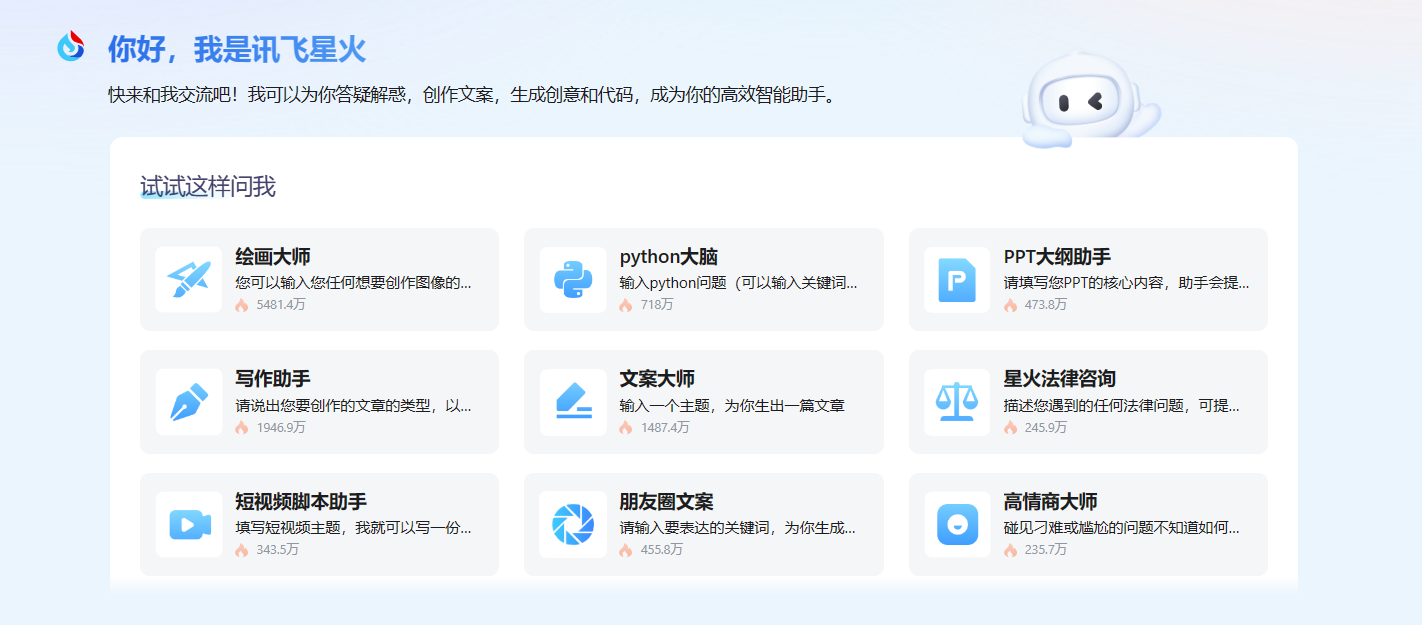Click the 高情商大师 smiley face icon
Screen dimensions: 1422x625
pos(957,525)
